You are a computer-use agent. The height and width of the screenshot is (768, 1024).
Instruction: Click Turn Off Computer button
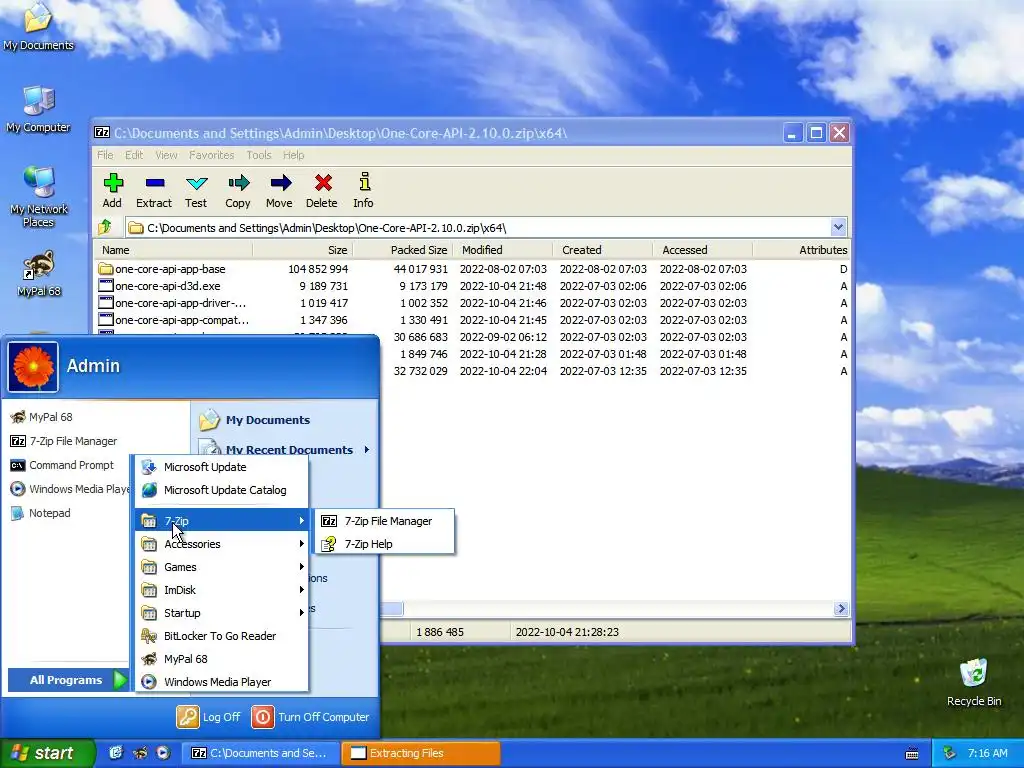pos(310,717)
